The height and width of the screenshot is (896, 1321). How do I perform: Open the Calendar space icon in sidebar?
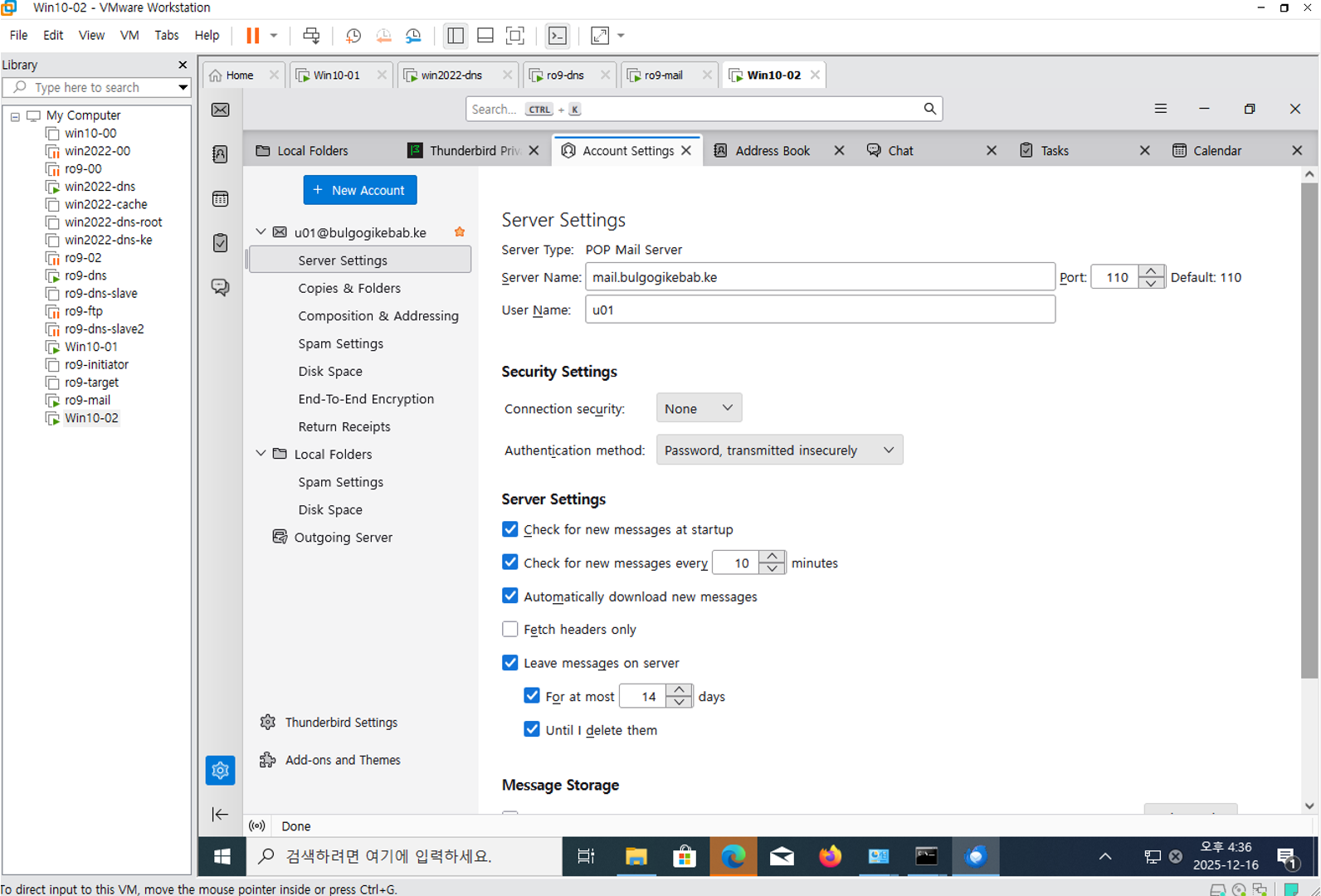pyautogui.click(x=220, y=198)
